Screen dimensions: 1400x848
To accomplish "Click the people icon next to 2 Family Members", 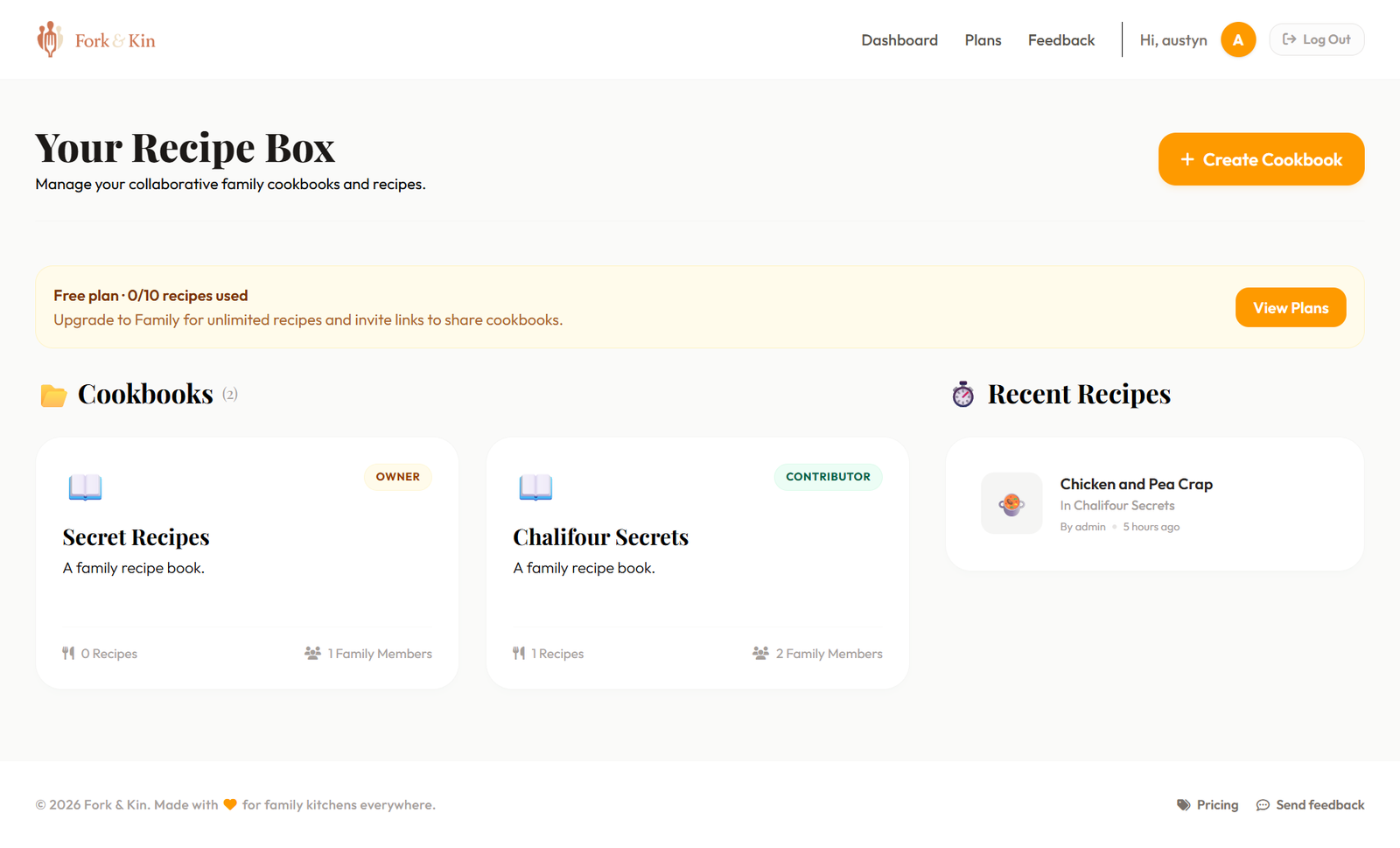I will click(x=760, y=653).
